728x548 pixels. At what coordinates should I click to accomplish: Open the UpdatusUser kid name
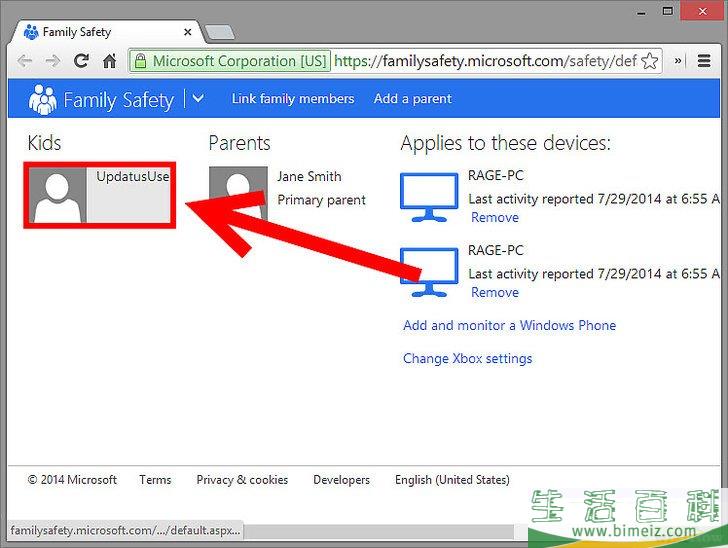[x=133, y=176]
